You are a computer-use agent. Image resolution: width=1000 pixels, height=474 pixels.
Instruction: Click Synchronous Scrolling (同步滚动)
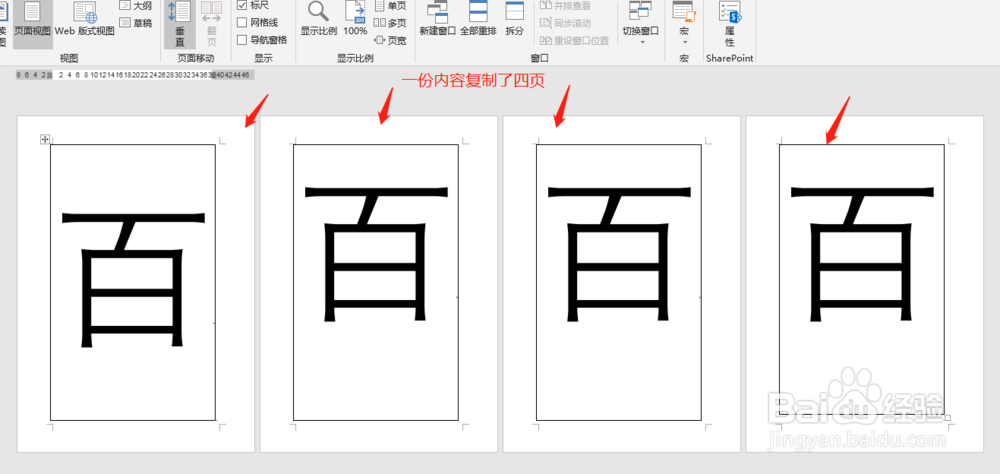click(x=565, y=23)
